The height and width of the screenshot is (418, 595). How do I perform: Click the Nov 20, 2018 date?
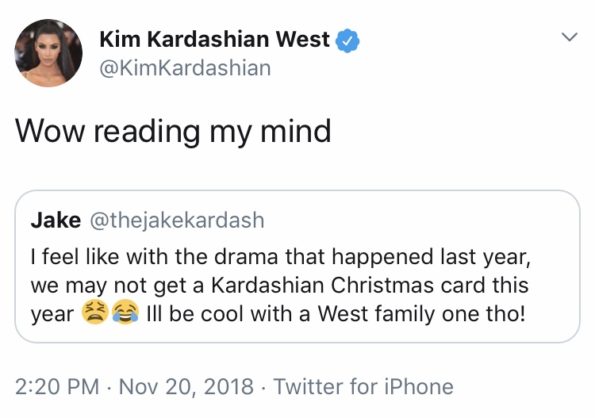coord(186,387)
